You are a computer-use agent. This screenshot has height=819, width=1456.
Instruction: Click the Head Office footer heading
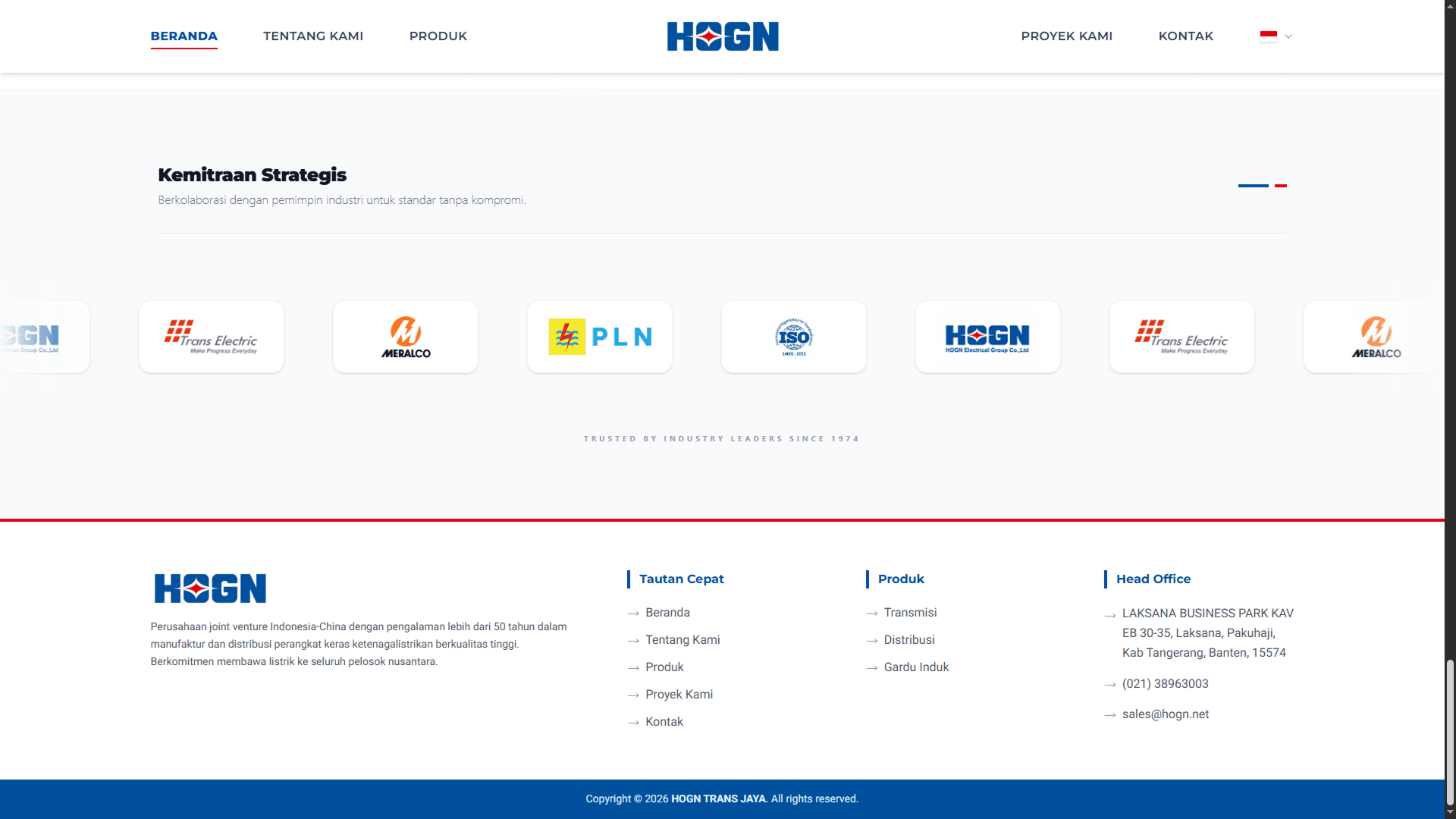click(x=1153, y=579)
